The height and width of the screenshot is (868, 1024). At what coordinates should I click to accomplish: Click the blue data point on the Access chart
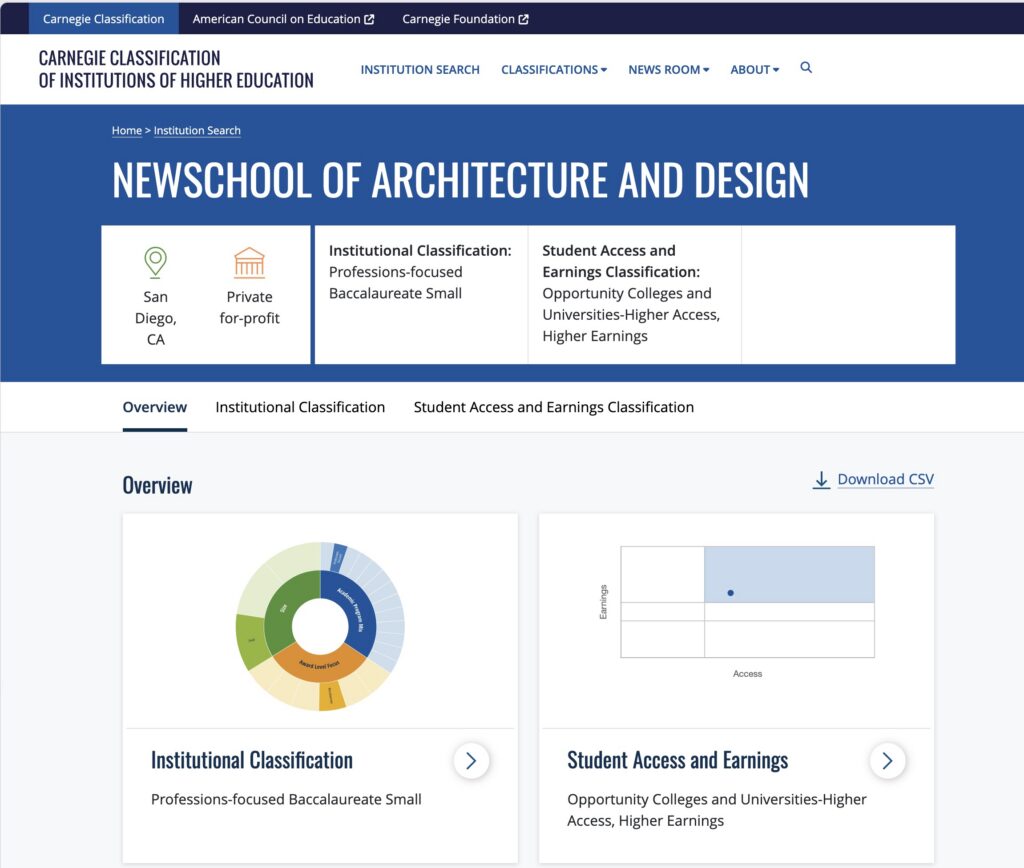(730, 592)
